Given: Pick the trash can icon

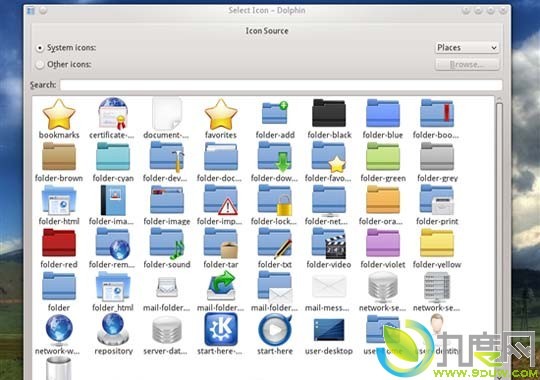Looking at the screenshot, I should [59, 368].
